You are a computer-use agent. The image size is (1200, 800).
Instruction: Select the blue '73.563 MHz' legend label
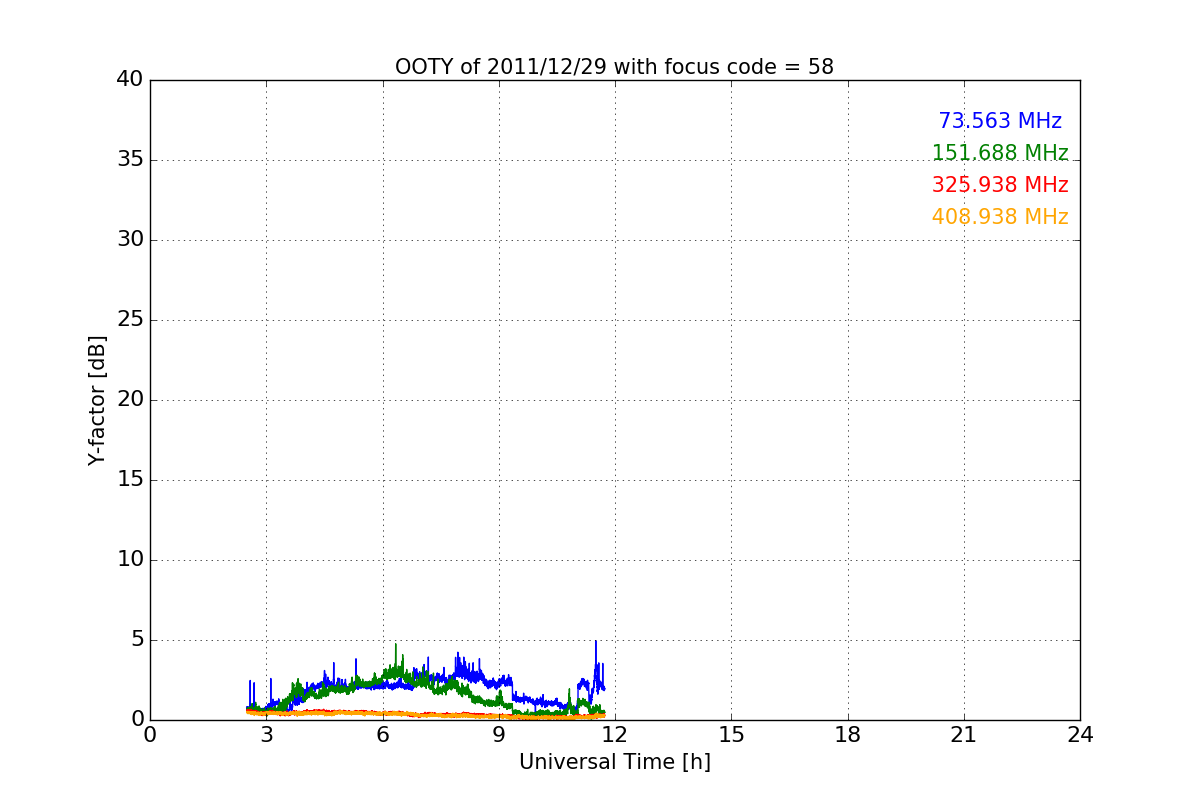[1000, 121]
